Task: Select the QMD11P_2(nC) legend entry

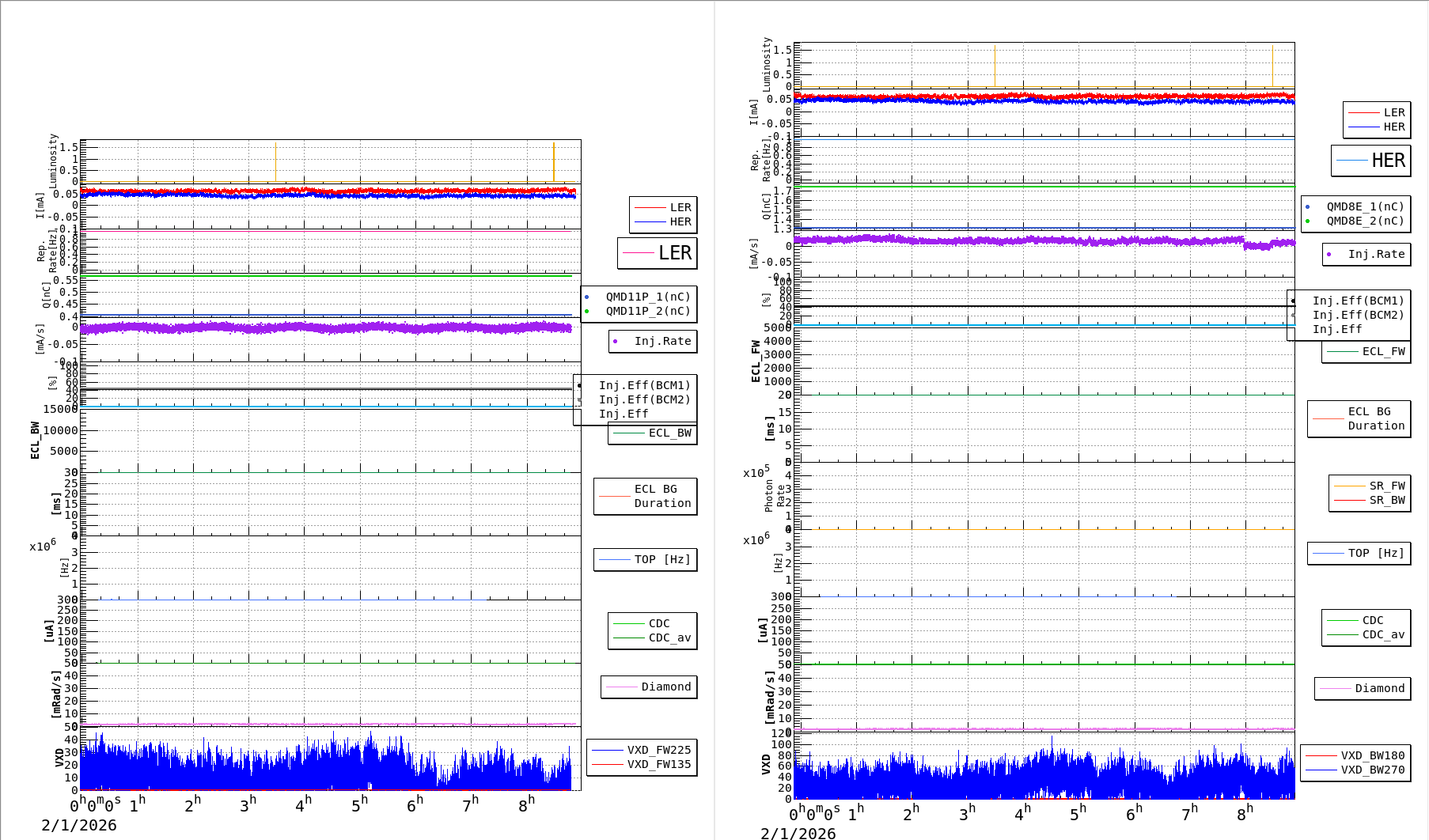Action: pyautogui.click(x=647, y=311)
